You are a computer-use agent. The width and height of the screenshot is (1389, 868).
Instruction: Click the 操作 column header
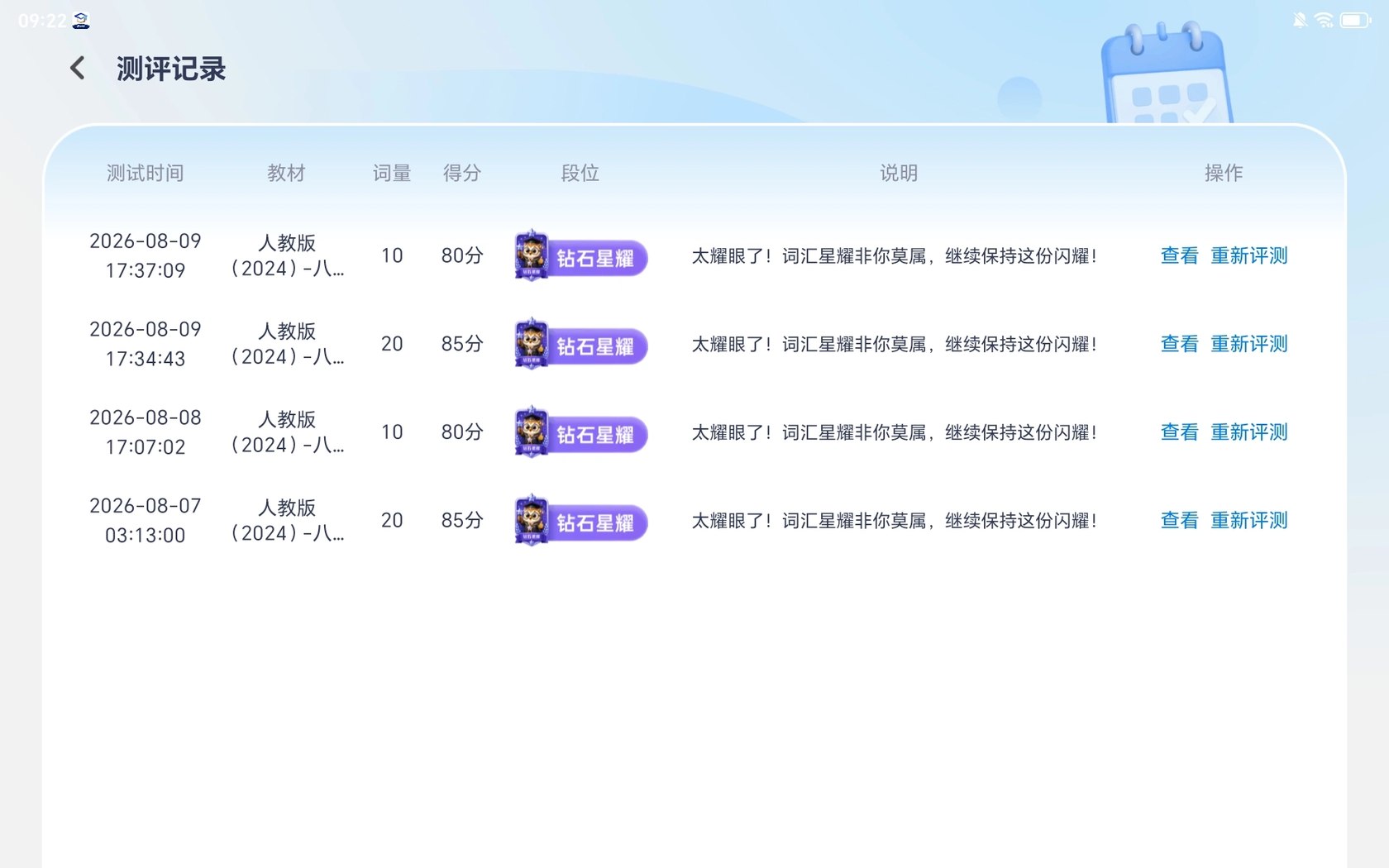tap(1224, 173)
